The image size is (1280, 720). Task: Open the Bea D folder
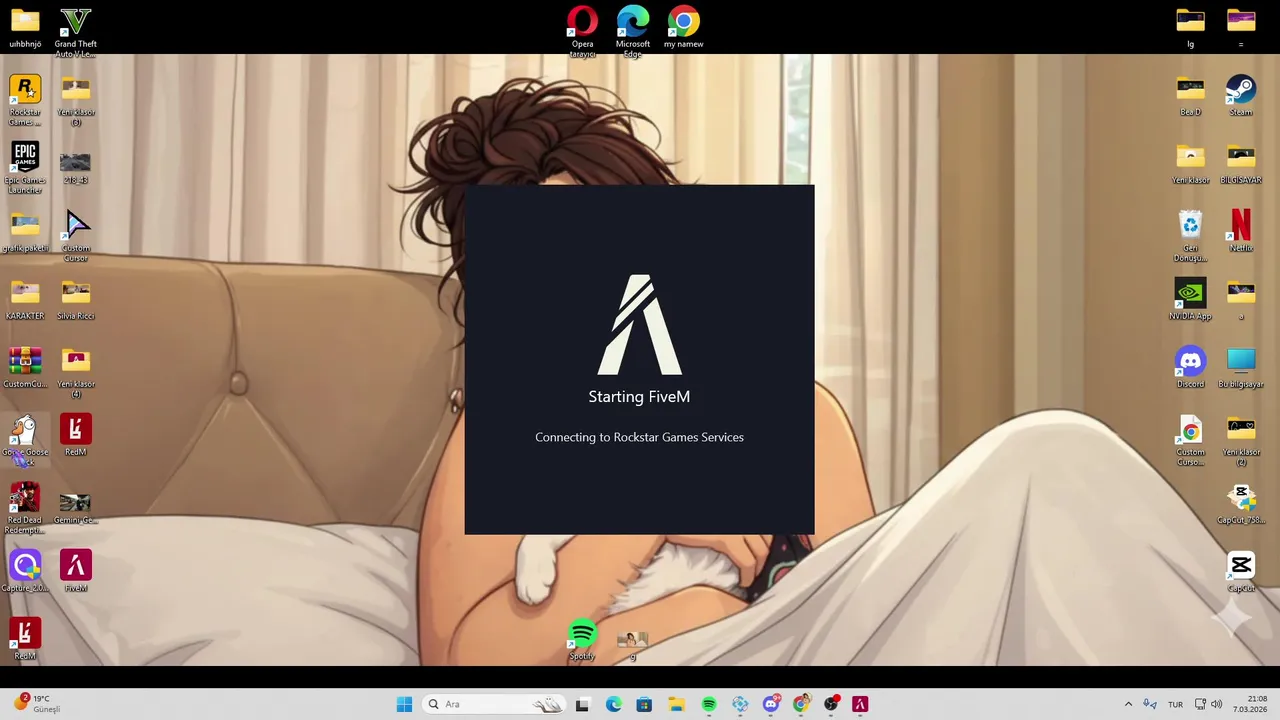click(x=1190, y=96)
